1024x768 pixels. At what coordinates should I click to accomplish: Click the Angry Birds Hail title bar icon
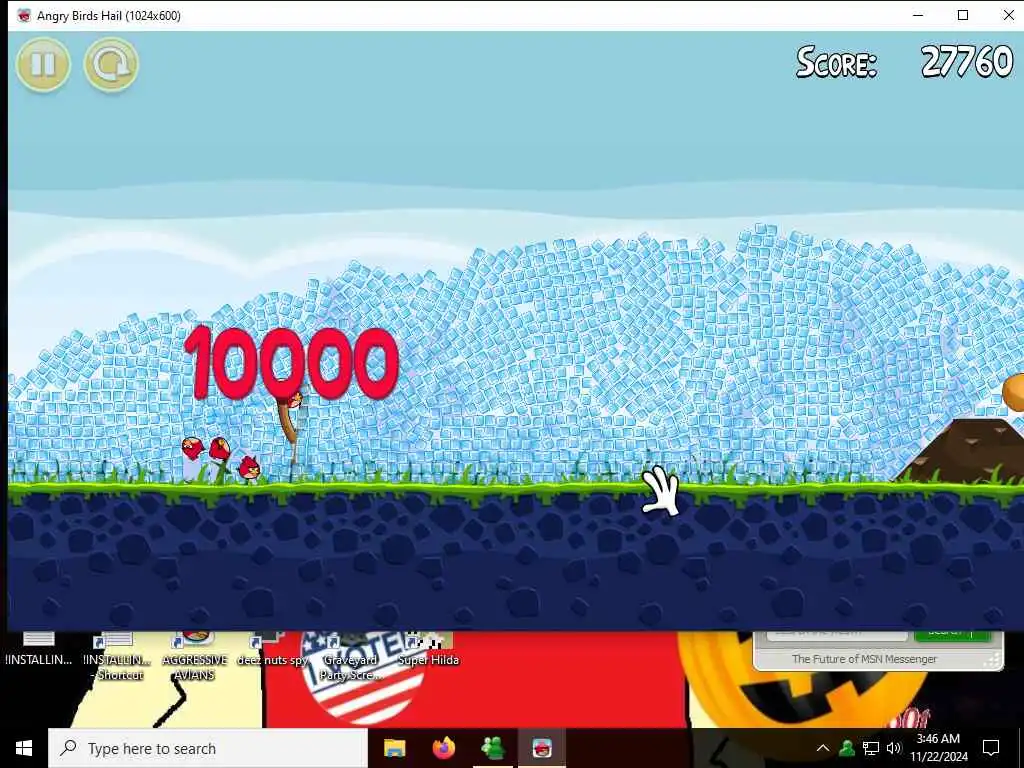pyautogui.click(x=24, y=15)
